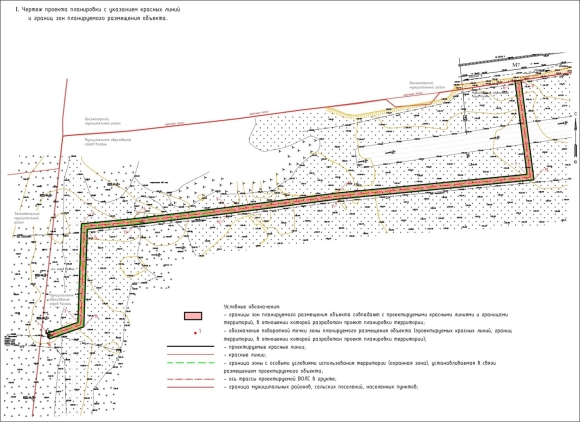This screenshot has height=422, width=580.
Task: Click the red dashed ВОЛС axis legend line
Action: click(x=190, y=379)
